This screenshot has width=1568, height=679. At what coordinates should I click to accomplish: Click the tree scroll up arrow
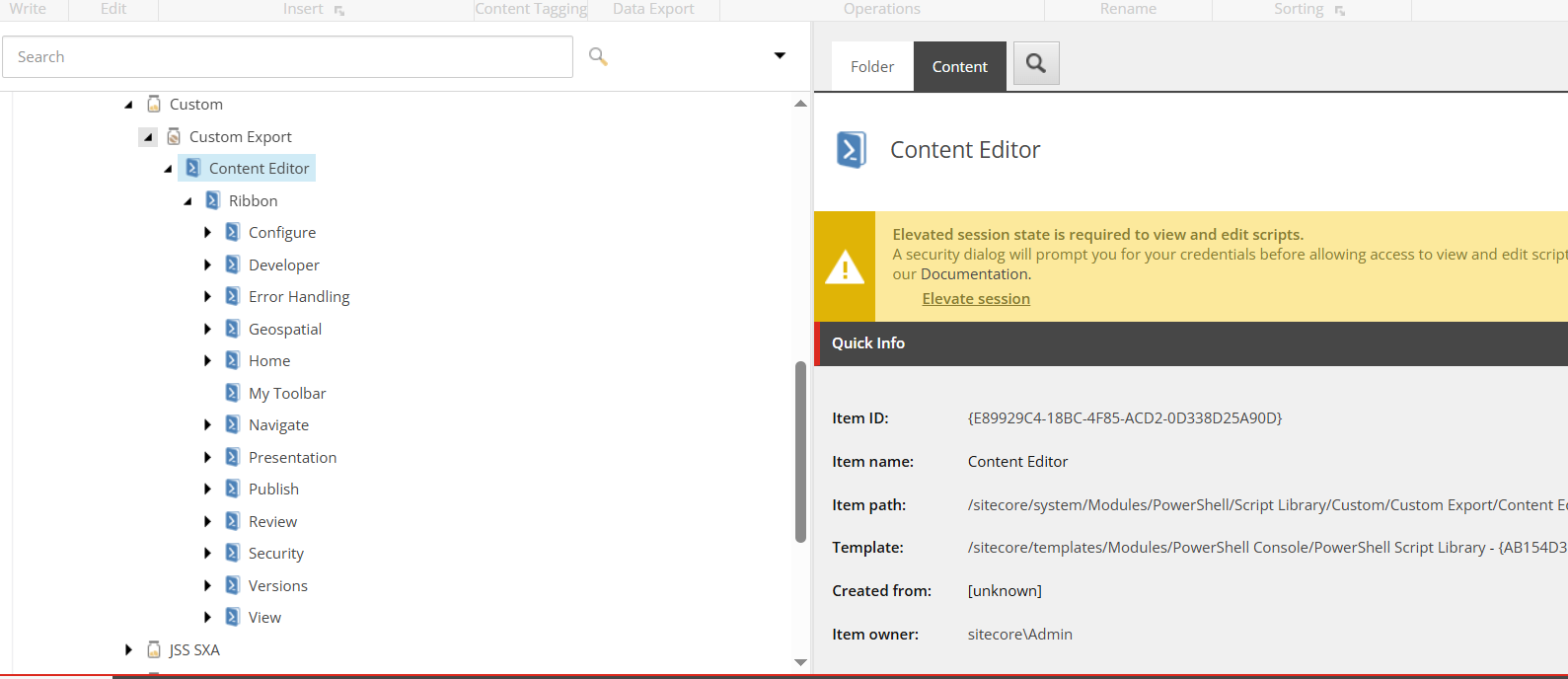tap(800, 104)
